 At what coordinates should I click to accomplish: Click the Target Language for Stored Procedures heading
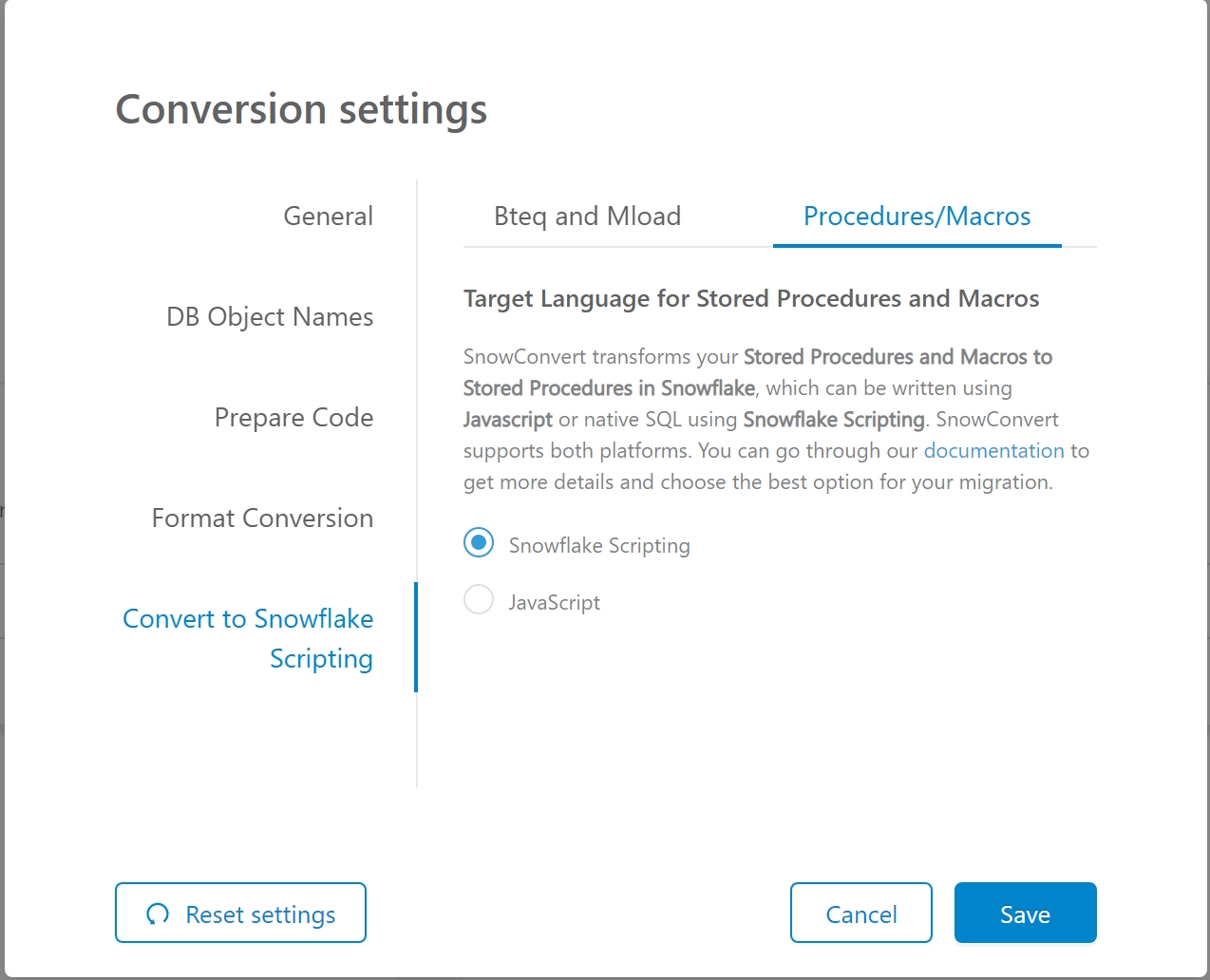[750, 299]
